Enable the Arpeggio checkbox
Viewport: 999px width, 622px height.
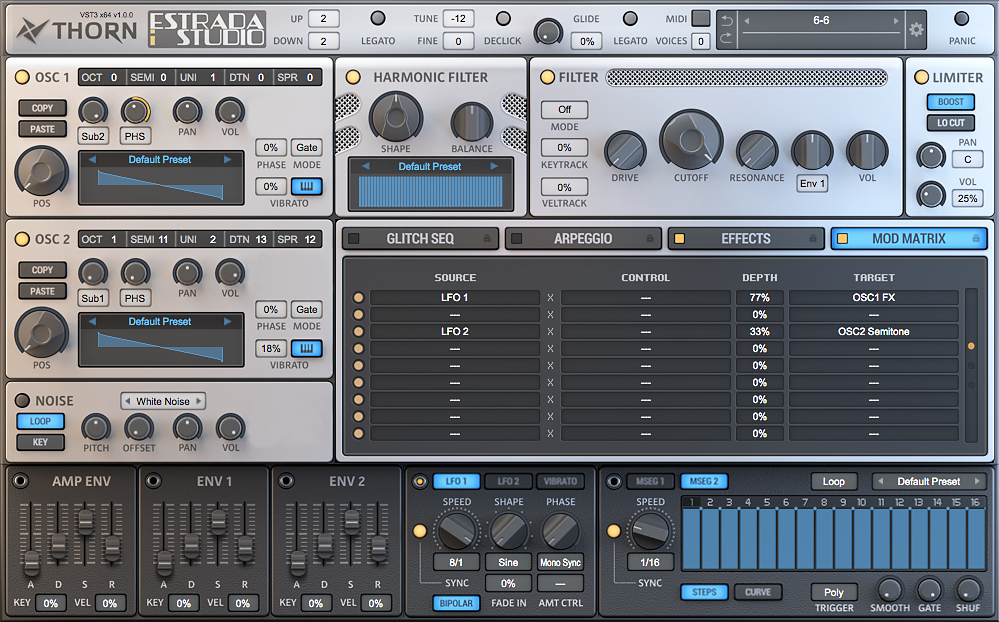517,238
